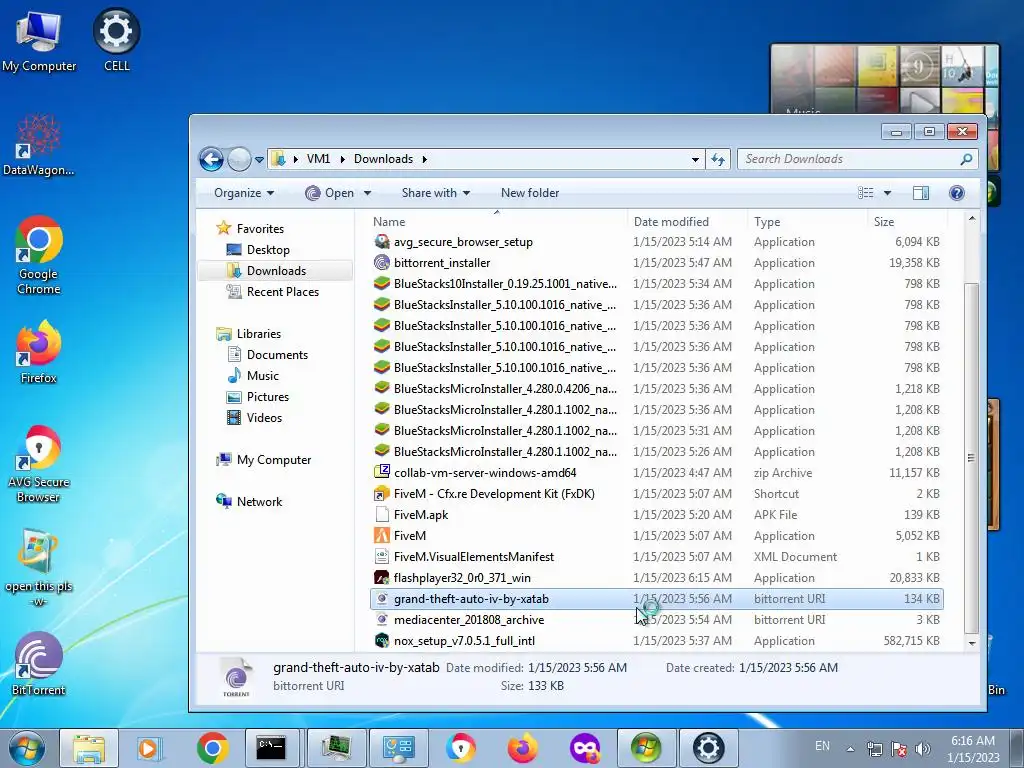Create a New folder
This screenshot has height=768, width=1024.
tap(530, 193)
